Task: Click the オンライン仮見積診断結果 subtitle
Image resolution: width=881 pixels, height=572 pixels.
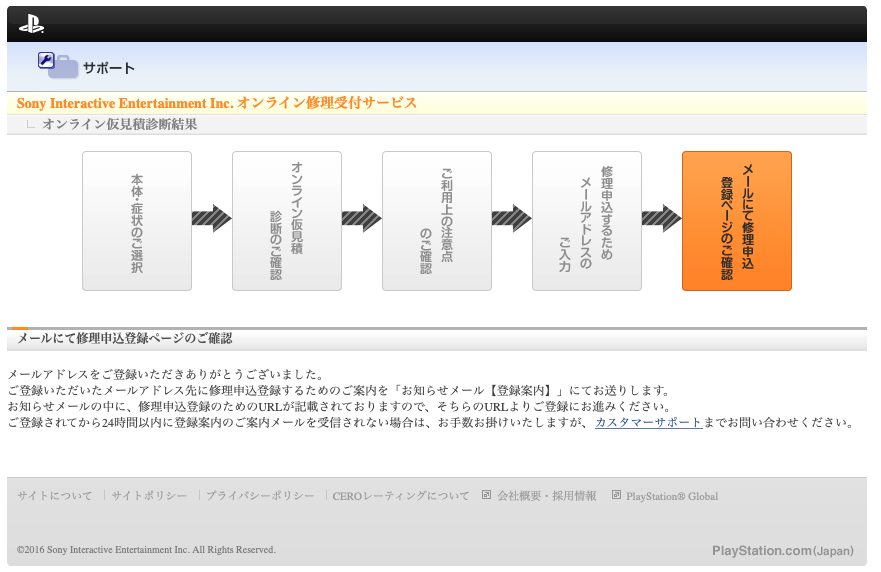Action: coord(120,125)
